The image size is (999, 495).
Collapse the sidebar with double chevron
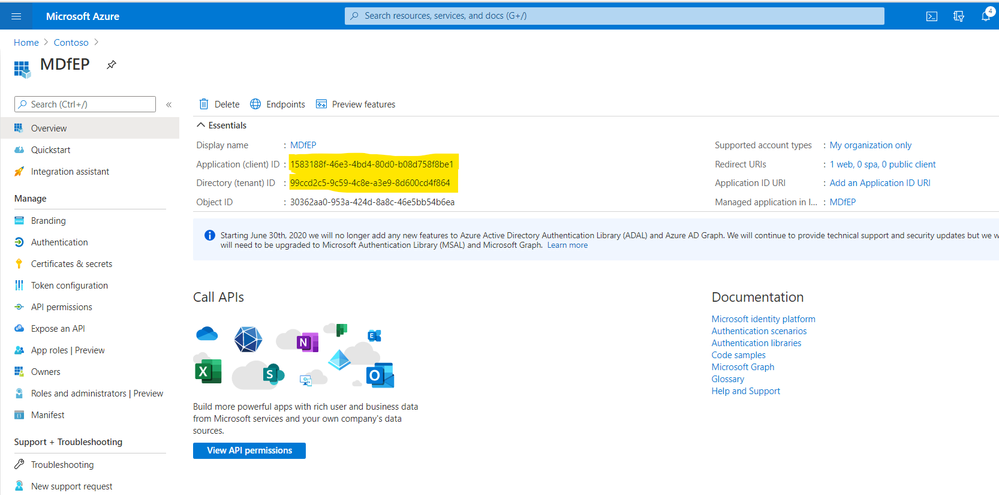tap(169, 104)
